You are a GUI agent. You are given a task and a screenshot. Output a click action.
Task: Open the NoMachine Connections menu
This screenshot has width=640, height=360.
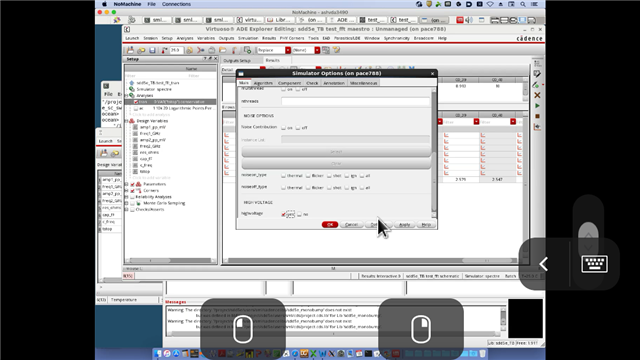click(x=176, y=4)
